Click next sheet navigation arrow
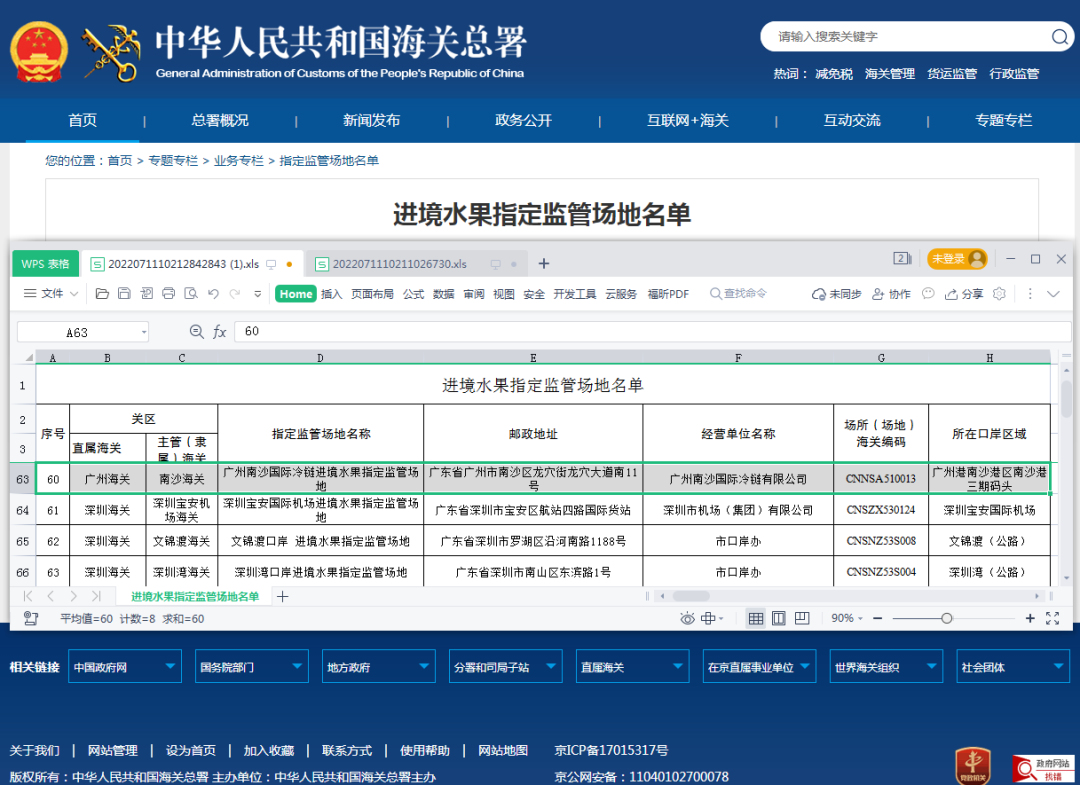Image resolution: width=1080 pixels, height=785 pixels. click(73, 596)
